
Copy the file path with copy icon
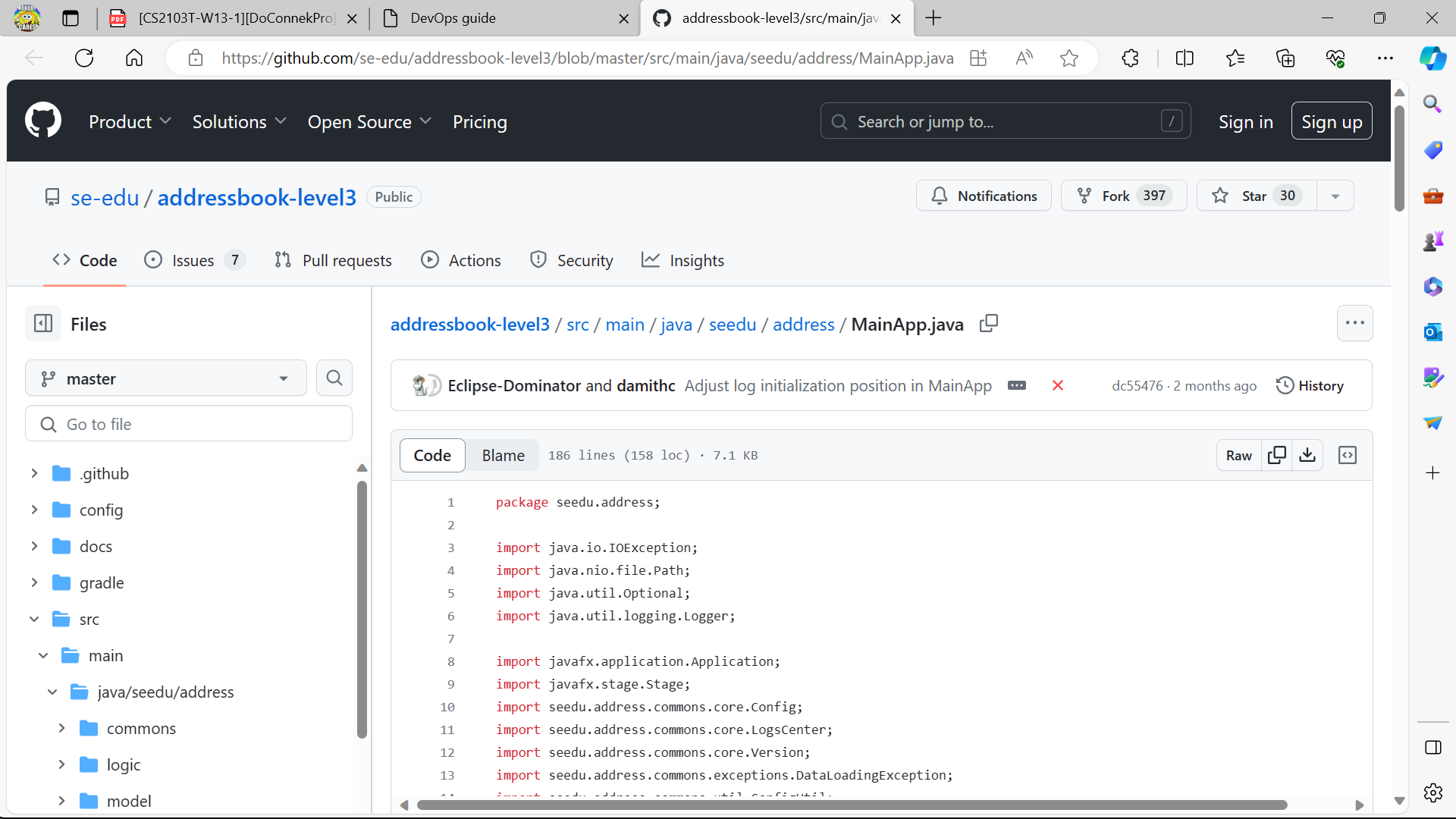(989, 324)
